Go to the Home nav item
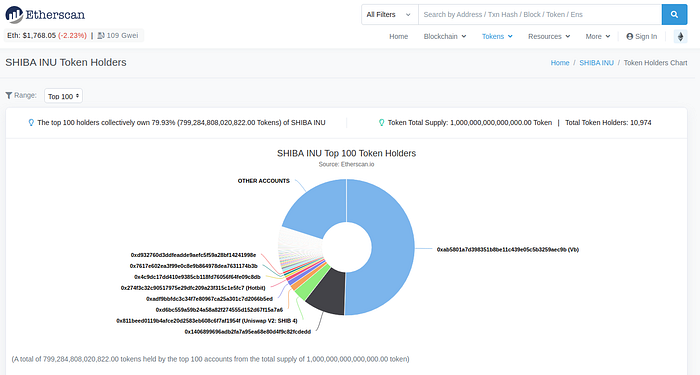The width and height of the screenshot is (700, 375). coord(398,36)
